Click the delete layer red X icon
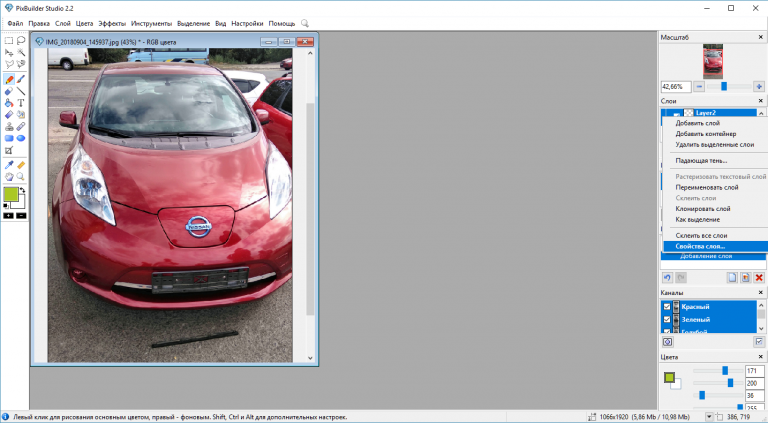The height and width of the screenshot is (423, 768). [x=759, y=277]
